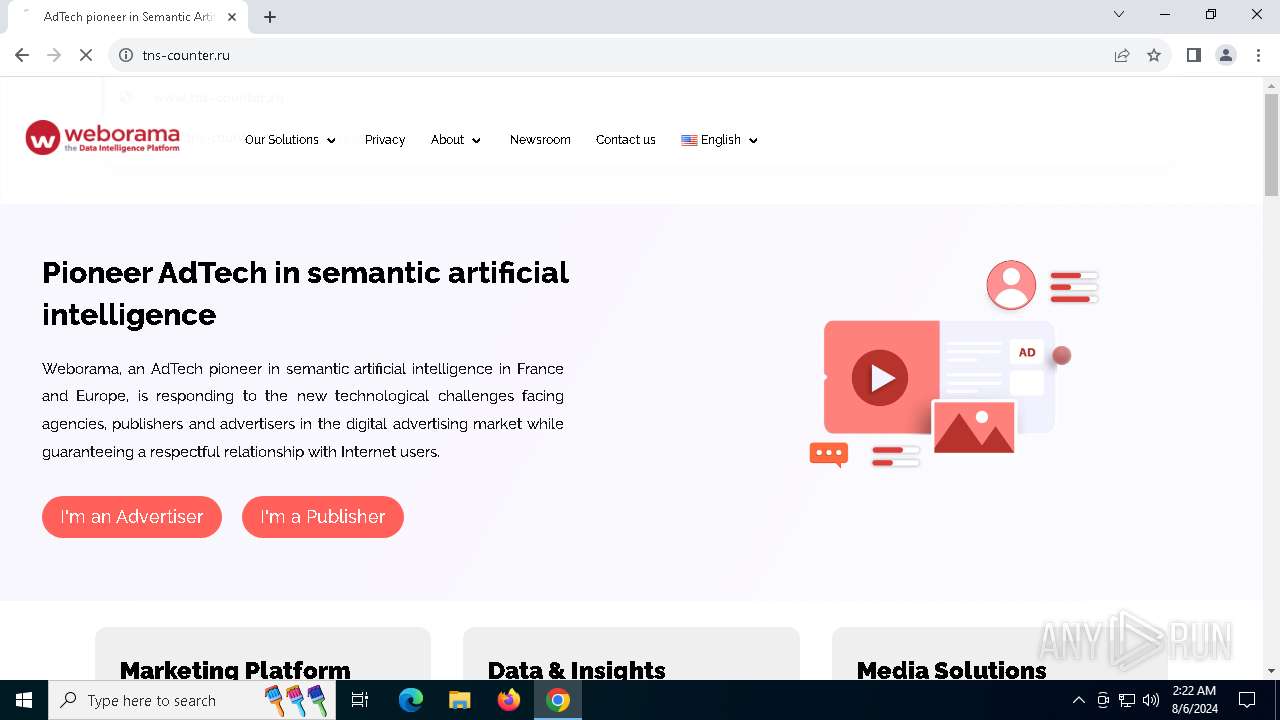This screenshot has width=1280, height=720.
Task: Click the Weborama logo
Action: point(103,138)
